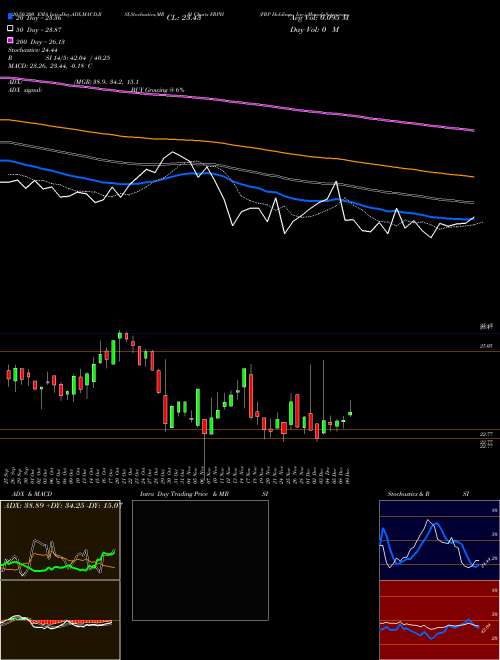Click the last green candlestick on the chart

[x=350, y=413]
